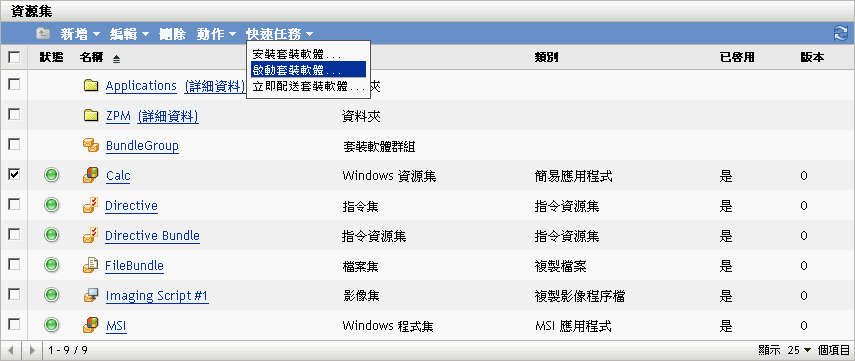Click green status icon for MSI
This screenshot has height=361, width=855.
(51, 326)
